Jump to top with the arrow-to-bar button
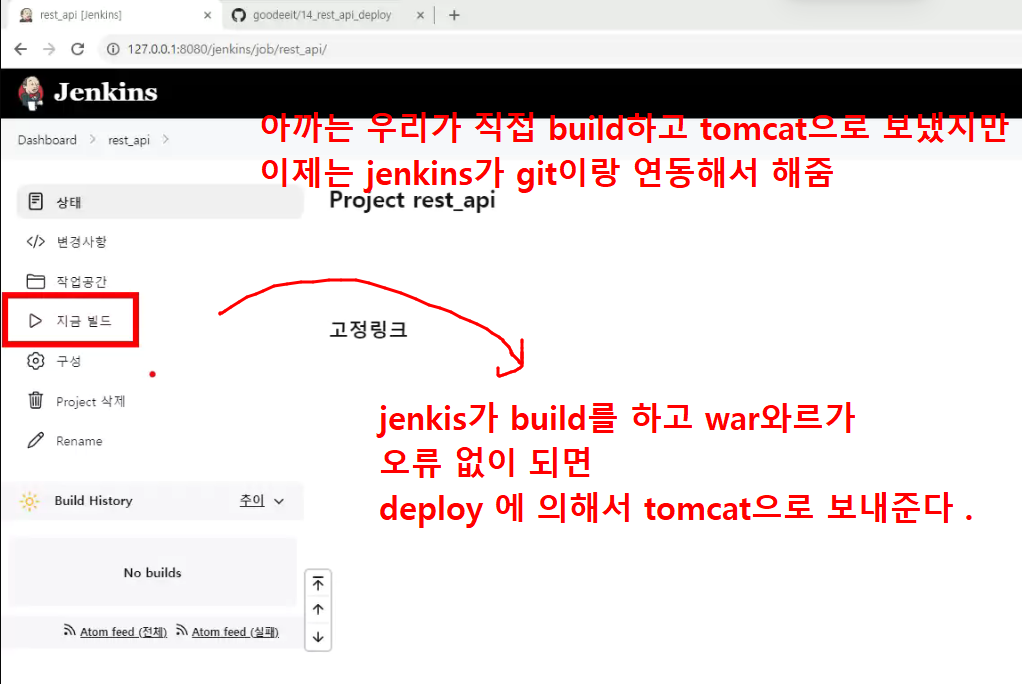This screenshot has height=684, width=1022. 318,584
